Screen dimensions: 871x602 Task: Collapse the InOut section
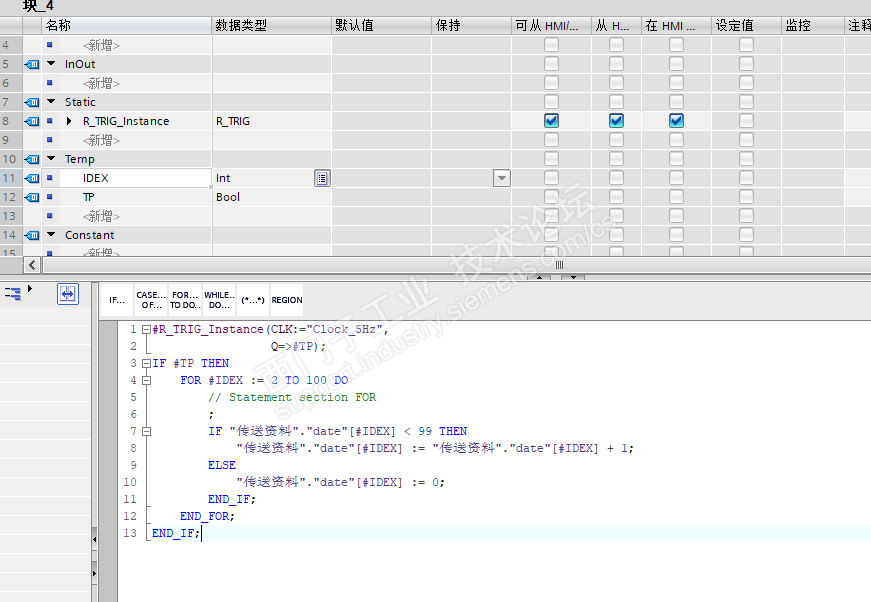click(x=51, y=64)
